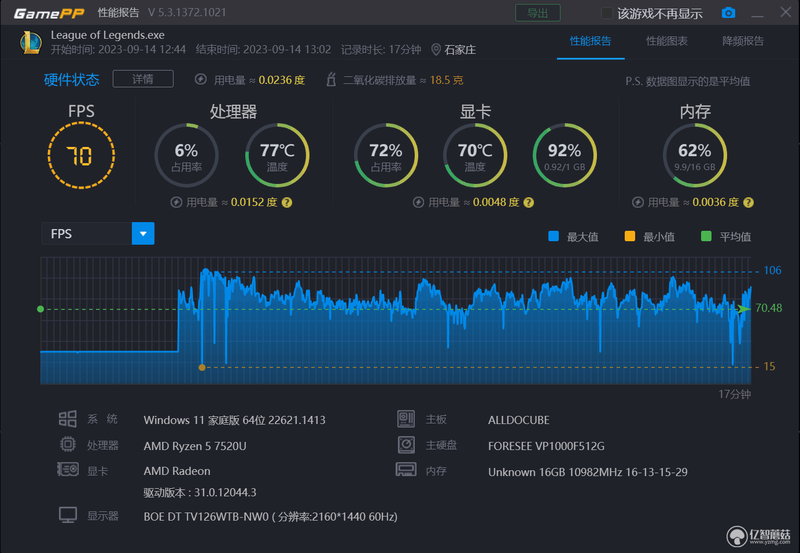Click the League of Legends.exe title text
800x553 pixels.
tap(108, 35)
